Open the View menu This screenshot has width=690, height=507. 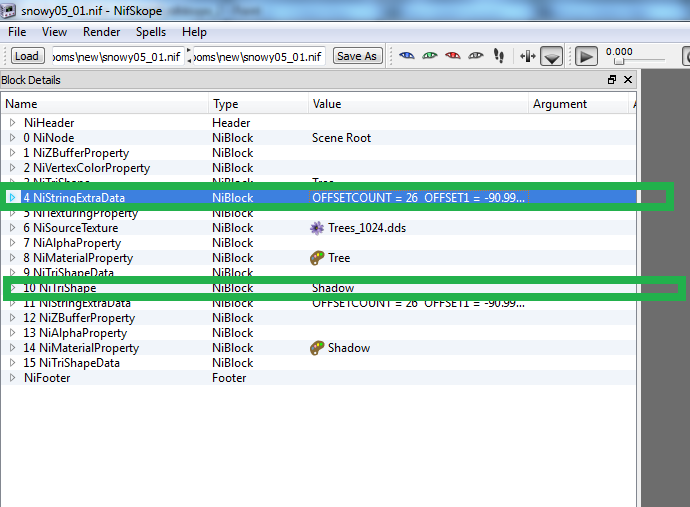(x=54, y=32)
